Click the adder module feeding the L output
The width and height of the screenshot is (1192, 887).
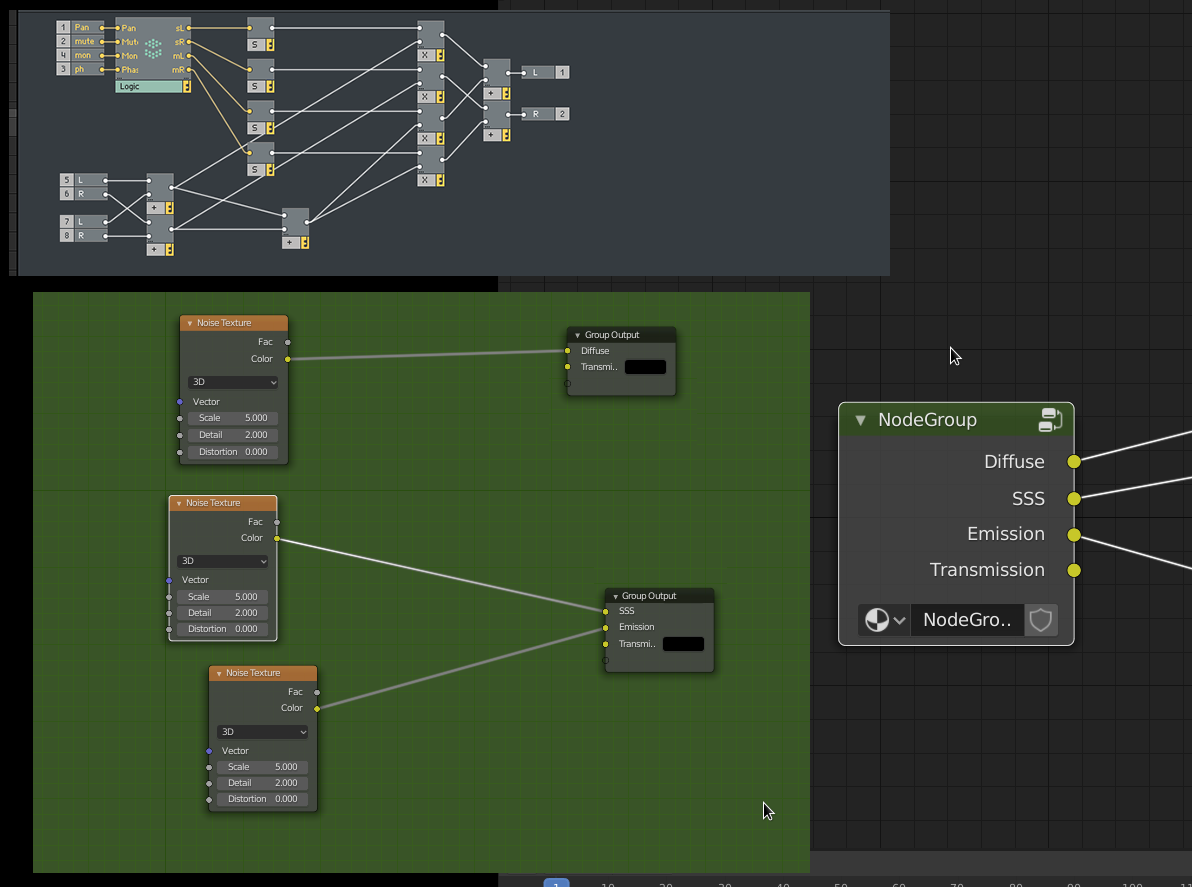[x=496, y=79]
